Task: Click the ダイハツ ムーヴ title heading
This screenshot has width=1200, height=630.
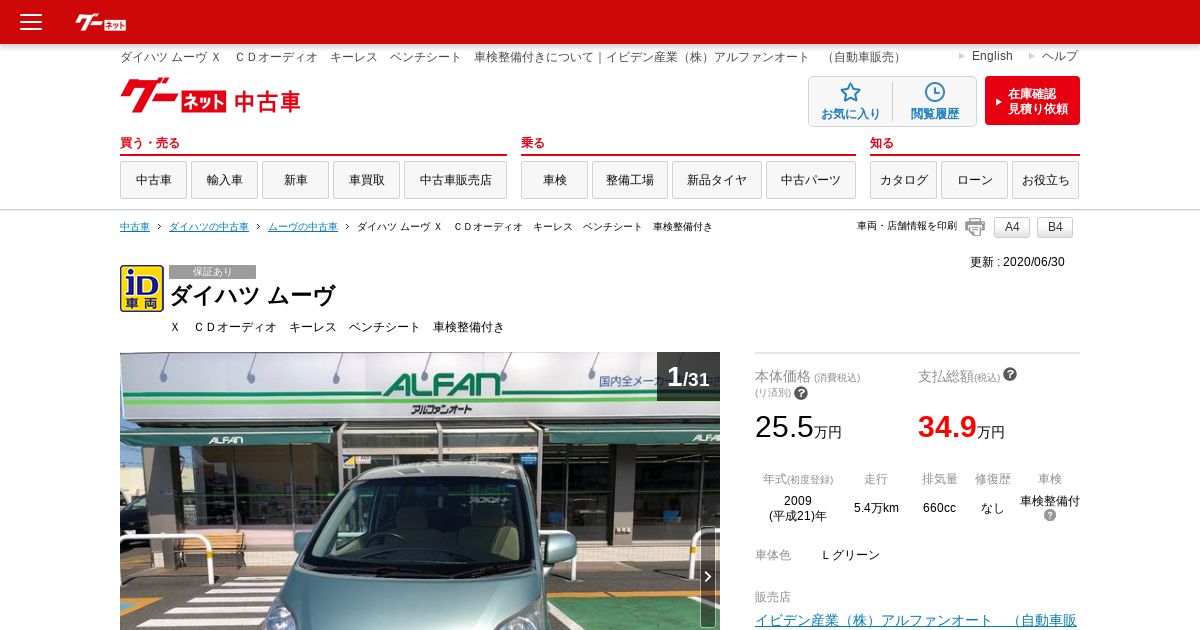Action: click(x=252, y=296)
